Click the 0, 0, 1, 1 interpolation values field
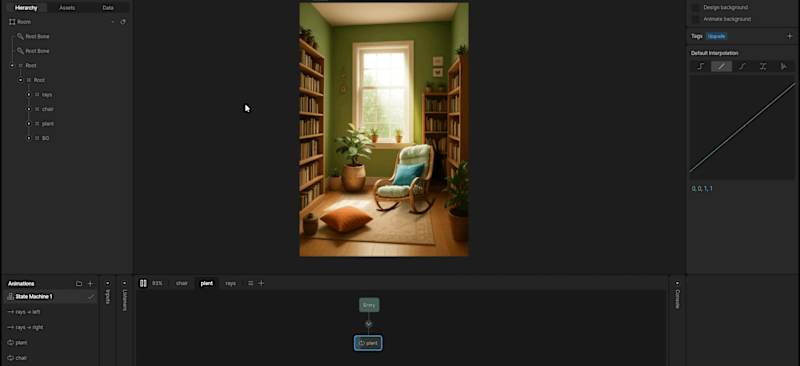 click(702, 189)
